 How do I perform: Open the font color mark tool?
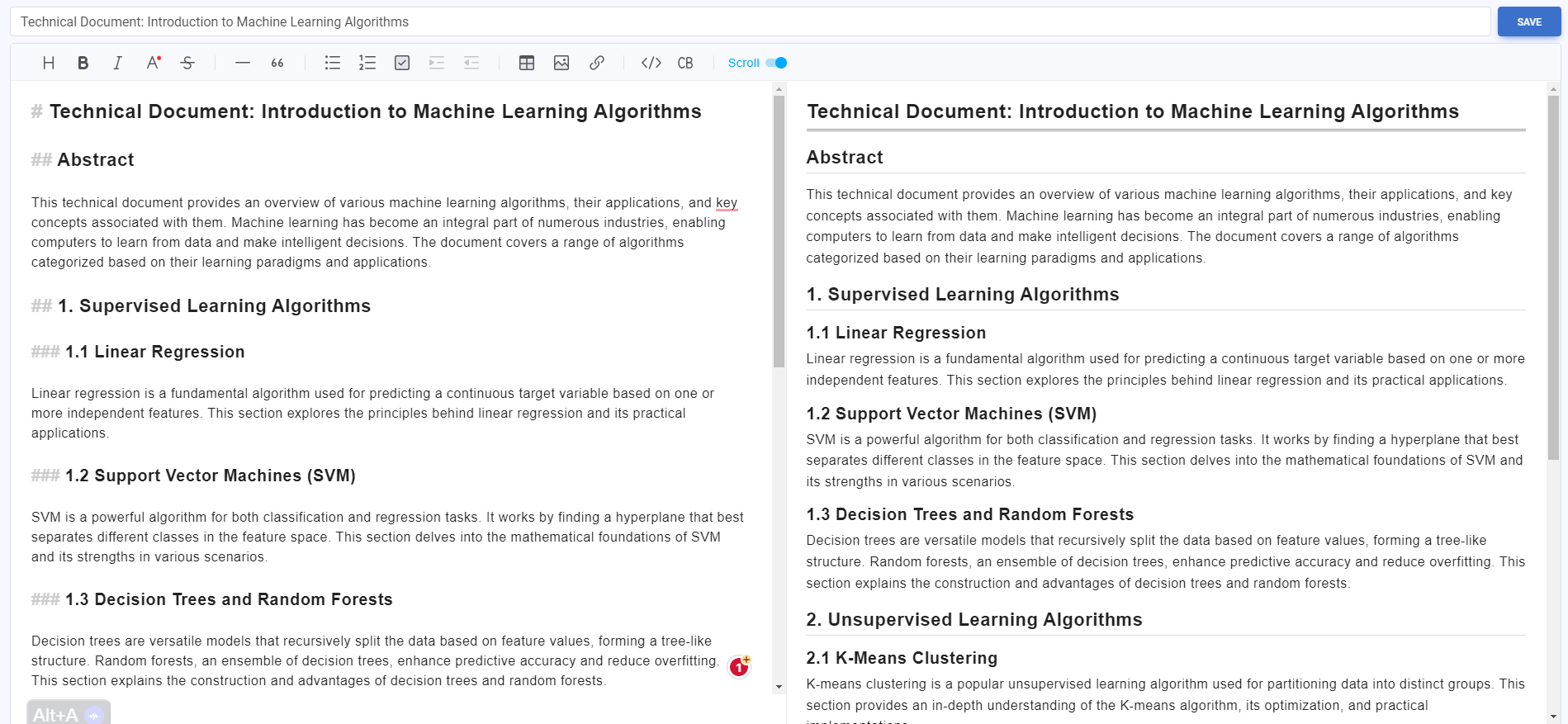153,63
